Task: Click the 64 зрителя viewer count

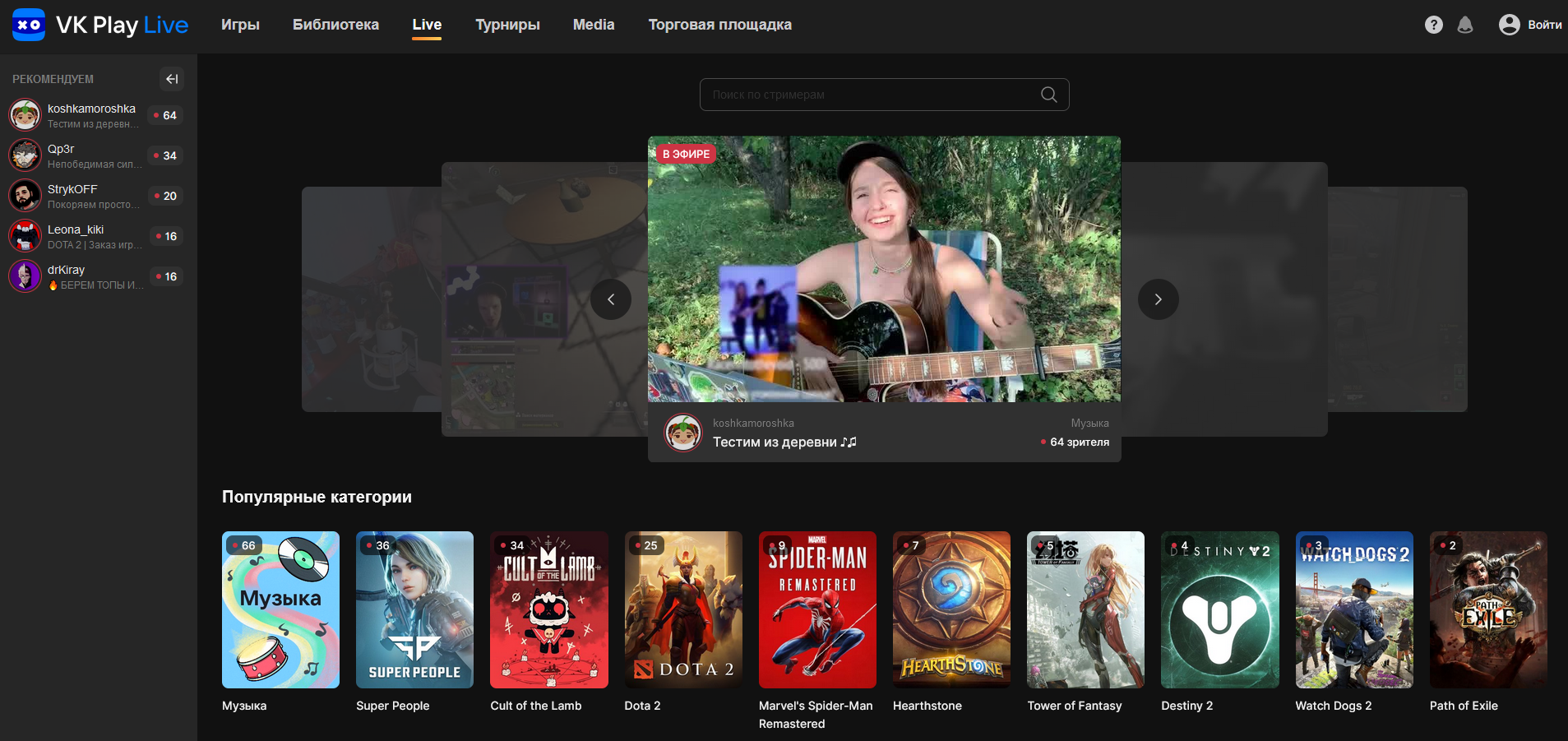Action: [1075, 442]
